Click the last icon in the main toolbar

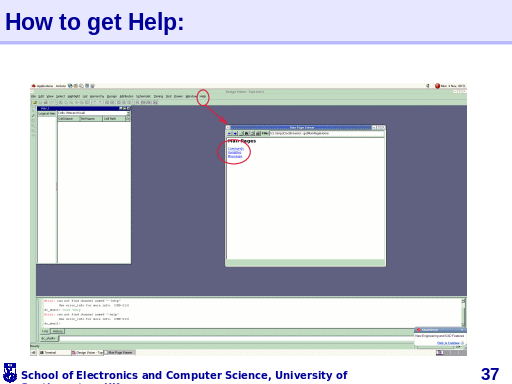click(x=155, y=103)
